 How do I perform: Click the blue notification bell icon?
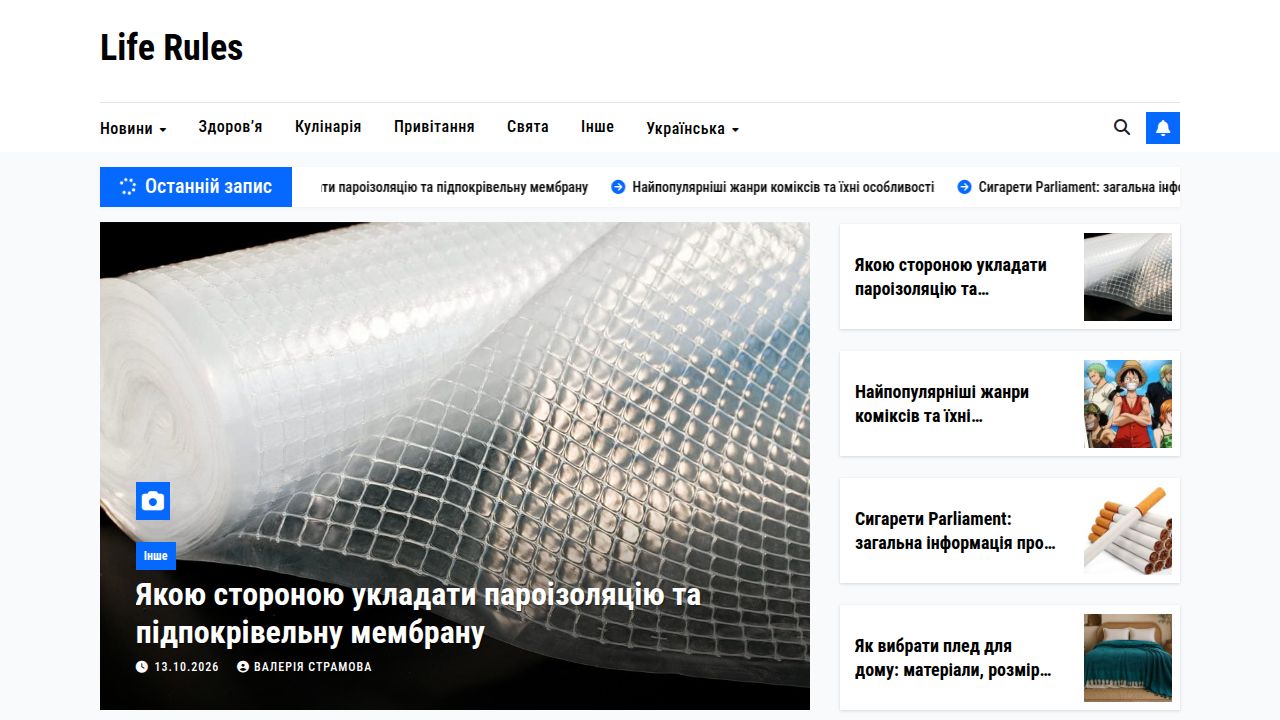click(1163, 128)
